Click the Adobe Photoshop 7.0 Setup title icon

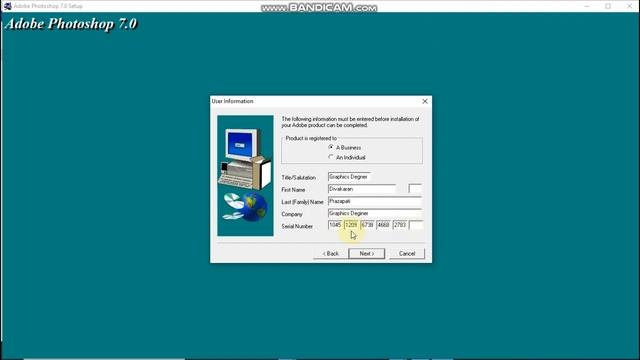(x=7, y=6)
